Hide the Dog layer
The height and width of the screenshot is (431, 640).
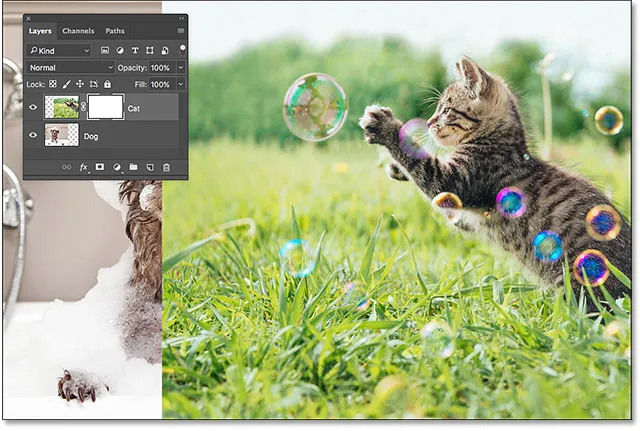32,135
